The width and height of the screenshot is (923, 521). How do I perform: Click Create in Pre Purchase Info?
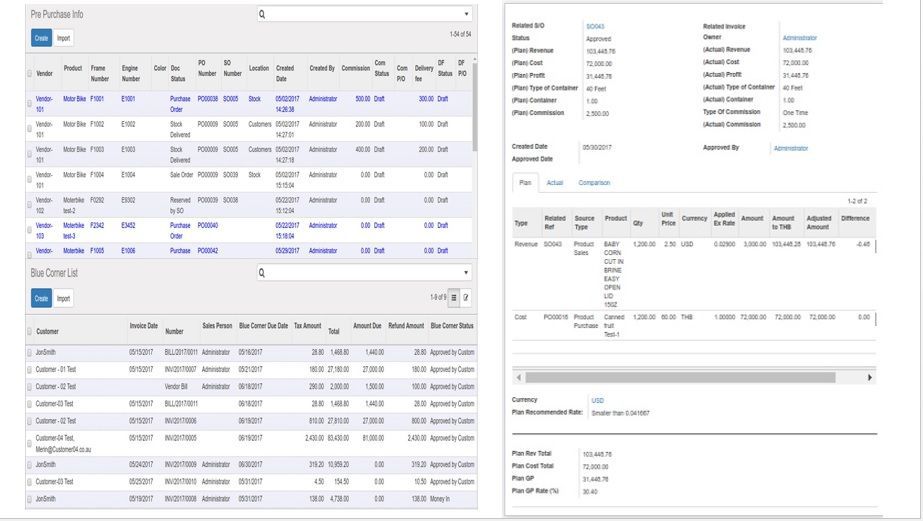41,37
